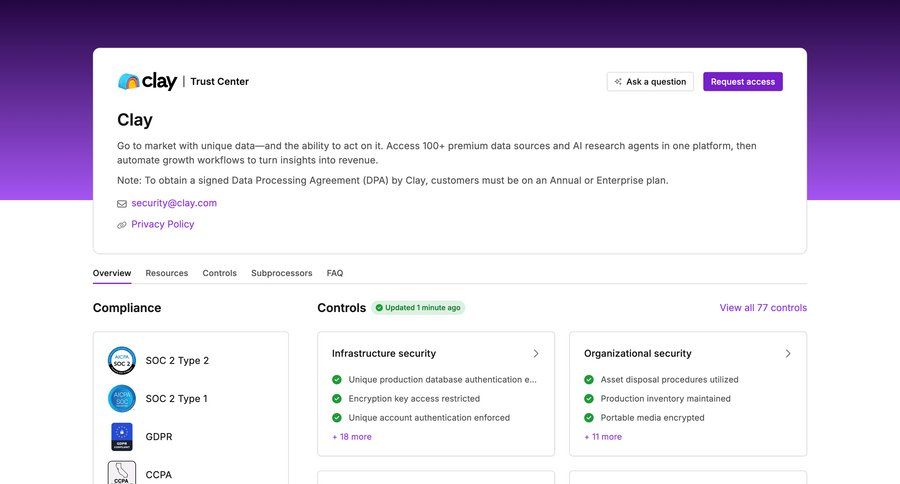Image resolution: width=900 pixels, height=484 pixels.
Task: Select the Overview tab
Action: [112, 273]
